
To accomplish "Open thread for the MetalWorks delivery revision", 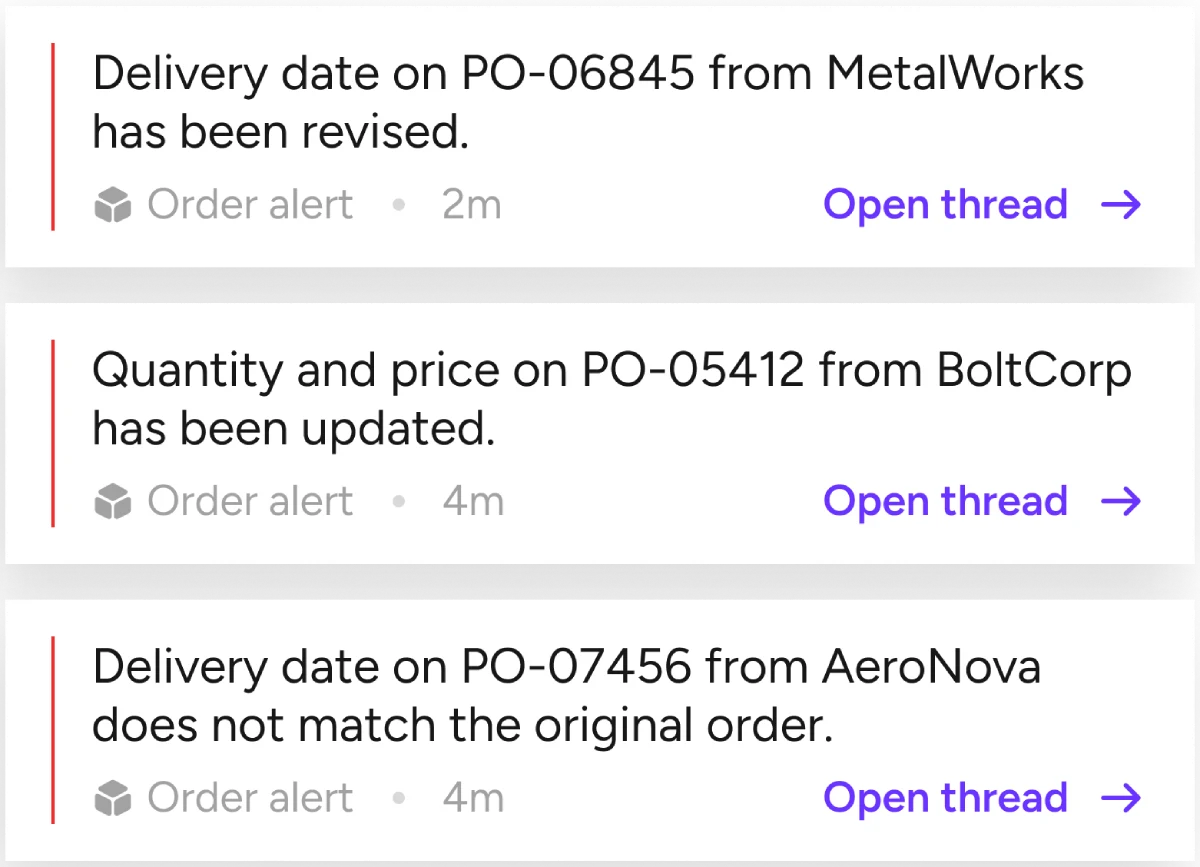I will point(945,206).
